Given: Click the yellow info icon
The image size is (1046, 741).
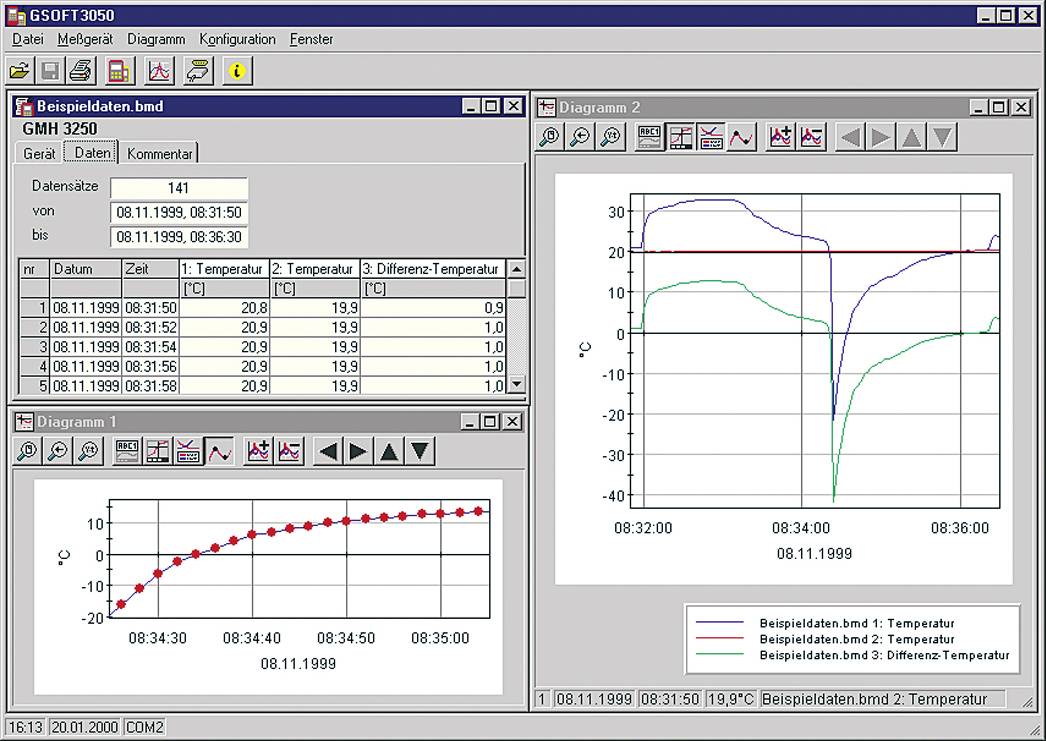Looking at the screenshot, I should [x=237, y=71].
